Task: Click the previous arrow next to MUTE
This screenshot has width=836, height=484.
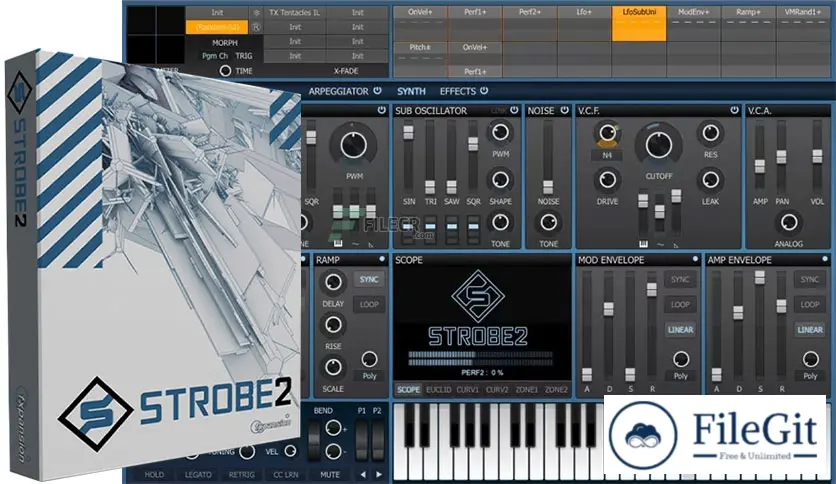Action: (x=363, y=474)
